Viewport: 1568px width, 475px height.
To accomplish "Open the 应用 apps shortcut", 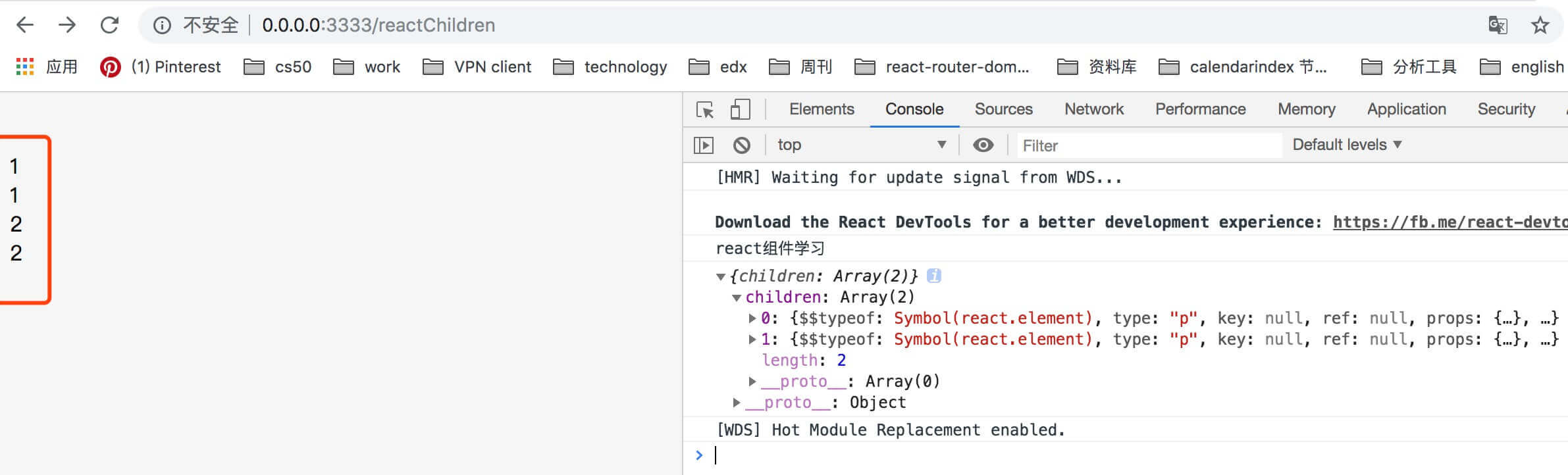I will pos(46,66).
